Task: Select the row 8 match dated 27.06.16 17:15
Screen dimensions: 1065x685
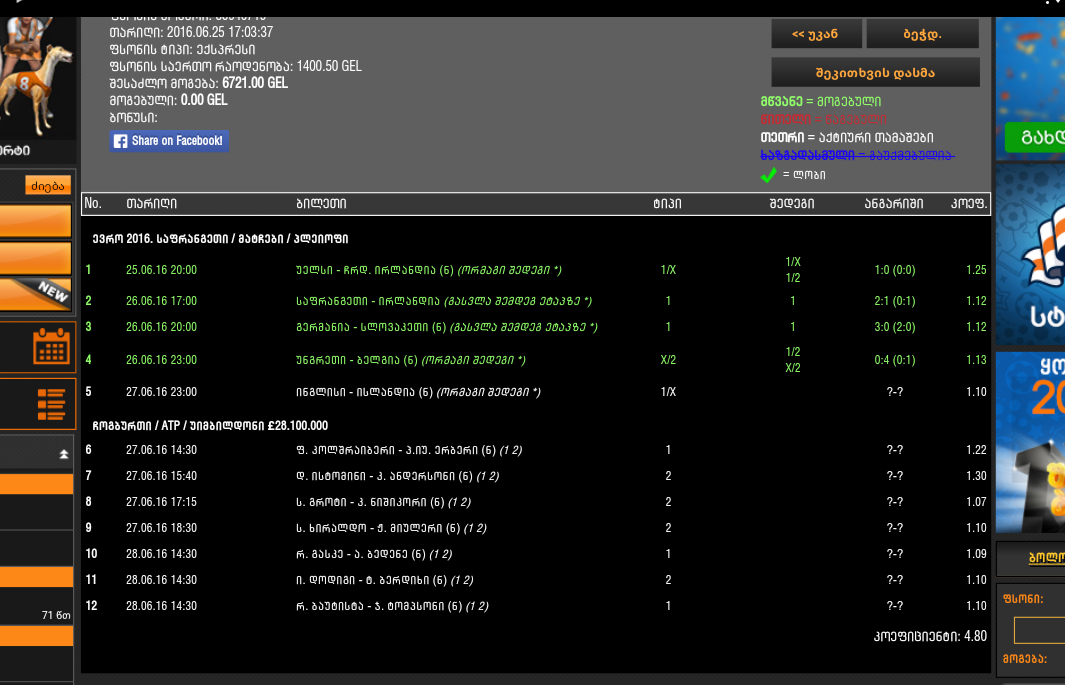Action: (x=537, y=502)
